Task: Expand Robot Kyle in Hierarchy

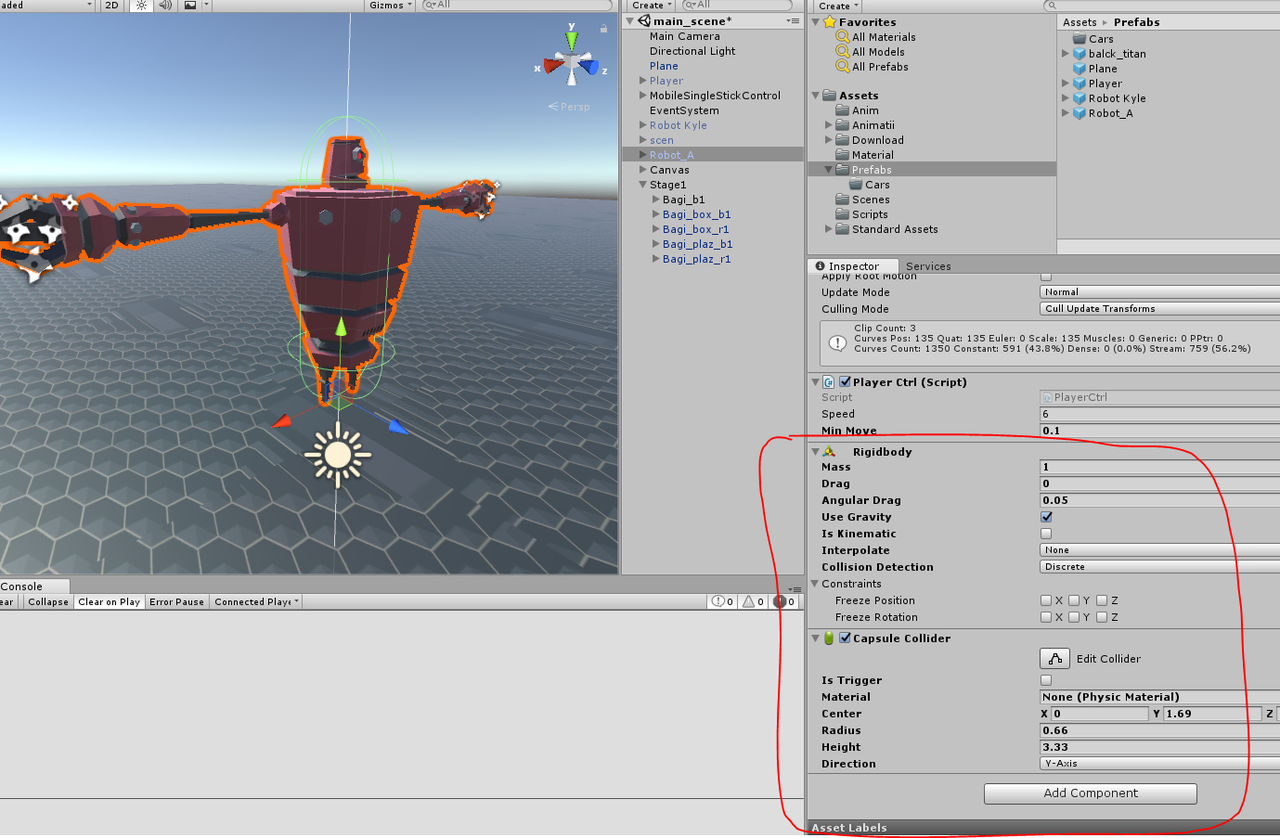Action: click(642, 125)
